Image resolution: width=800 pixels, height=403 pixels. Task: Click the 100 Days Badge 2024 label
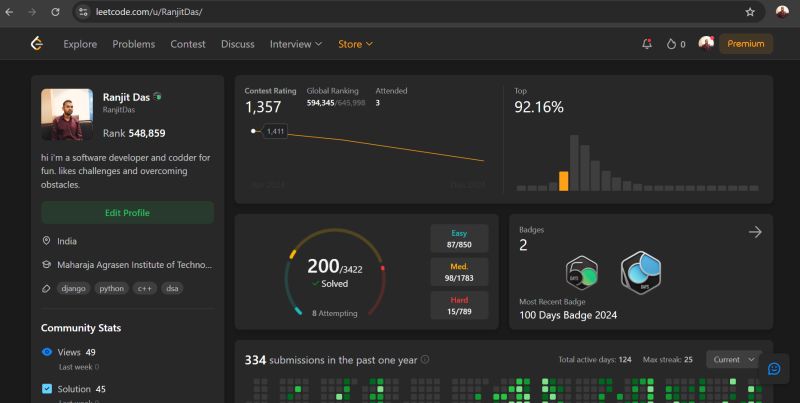click(x=568, y=315)
